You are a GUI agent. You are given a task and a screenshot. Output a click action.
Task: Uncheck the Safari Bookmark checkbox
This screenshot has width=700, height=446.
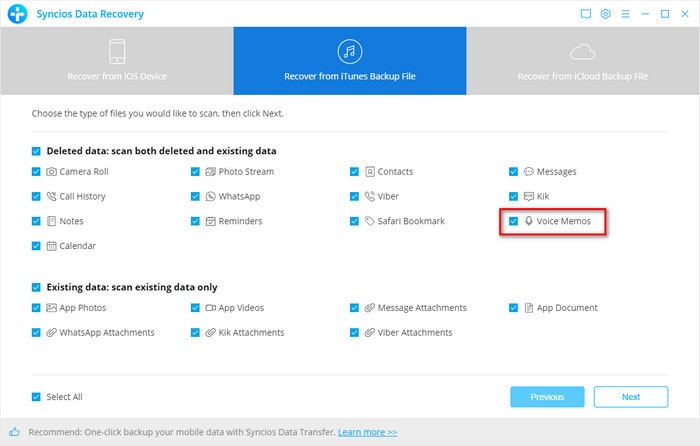pyautogui.click(x=354, y=221)
